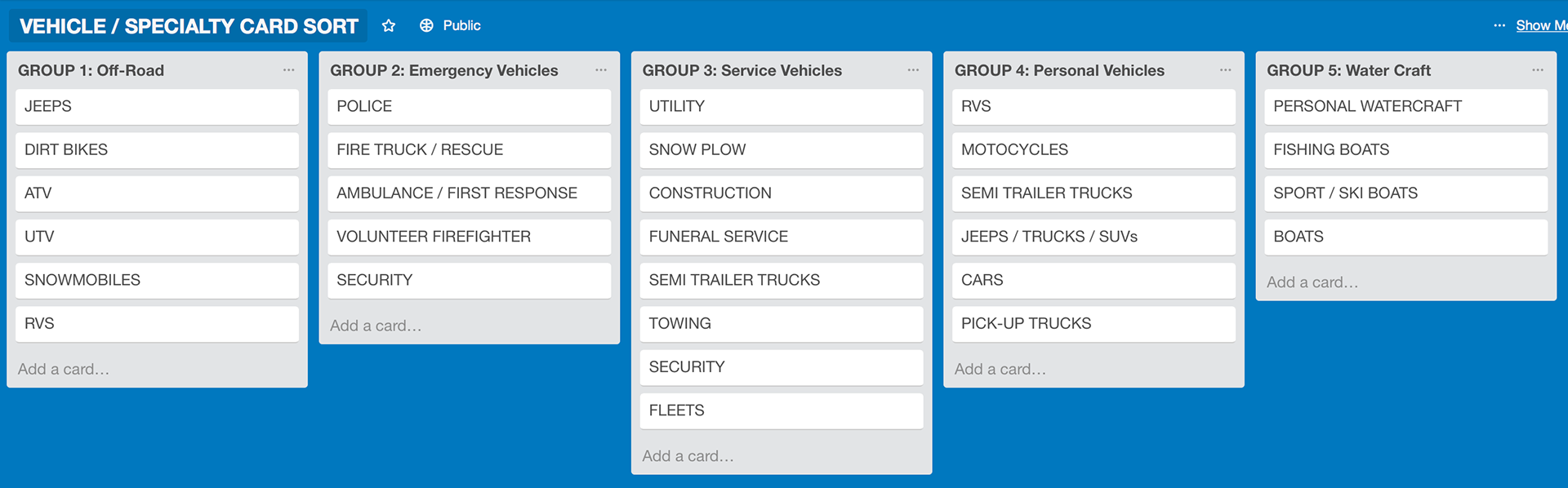Open list actions menu for GROUP 3: Service Vehicles
Screen dimensions: 1568x488
click(x=913, y=70)
